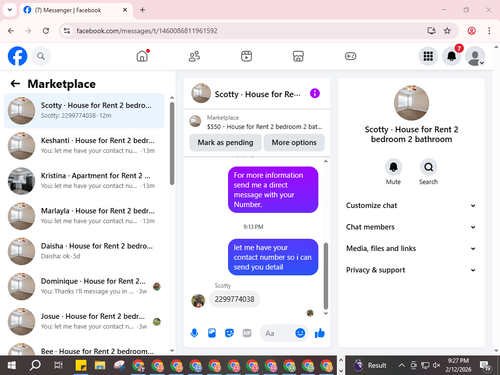500x375 pixels.
Task: Click the chat scroll up arrow
Action: [326, 161]
